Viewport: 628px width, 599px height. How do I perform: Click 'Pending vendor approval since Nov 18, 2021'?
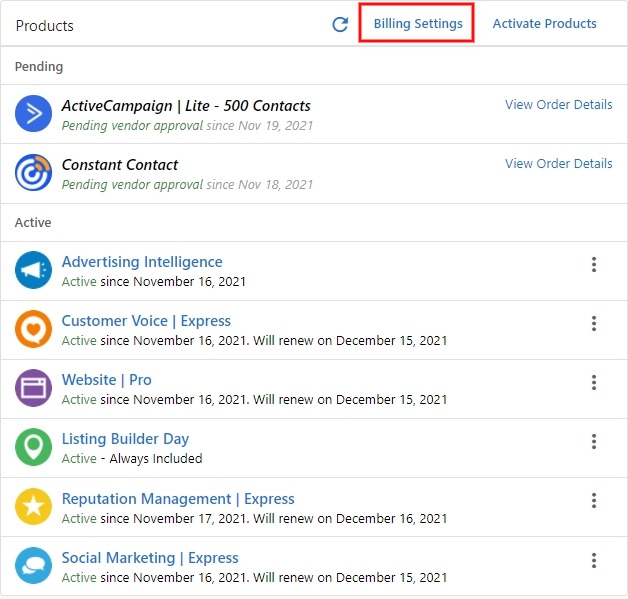point(187,185)
